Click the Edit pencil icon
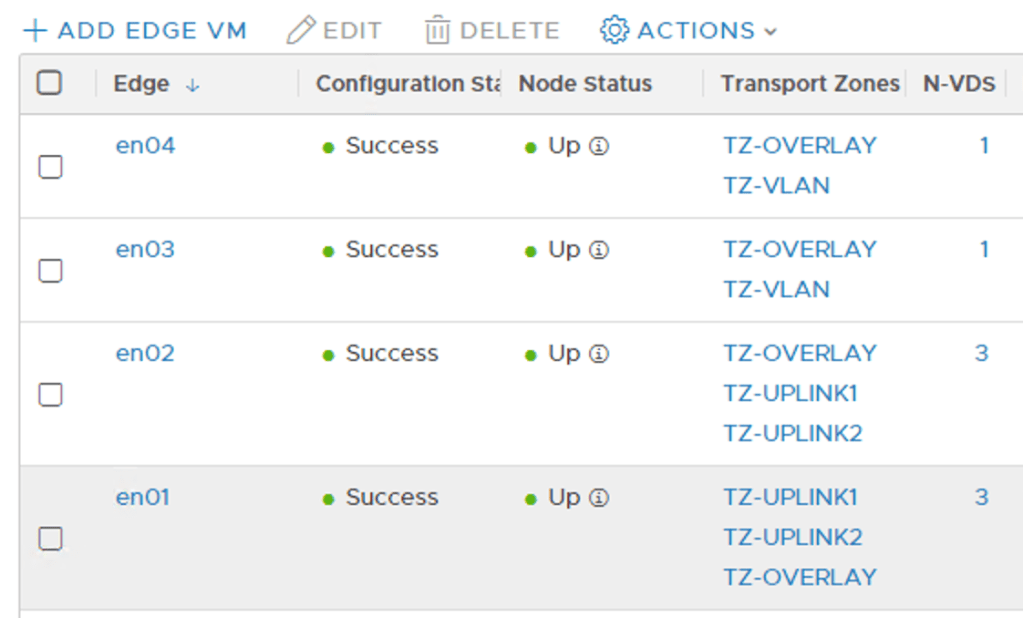Viewport: 1023px width, 618px height. tap(300, 31)
